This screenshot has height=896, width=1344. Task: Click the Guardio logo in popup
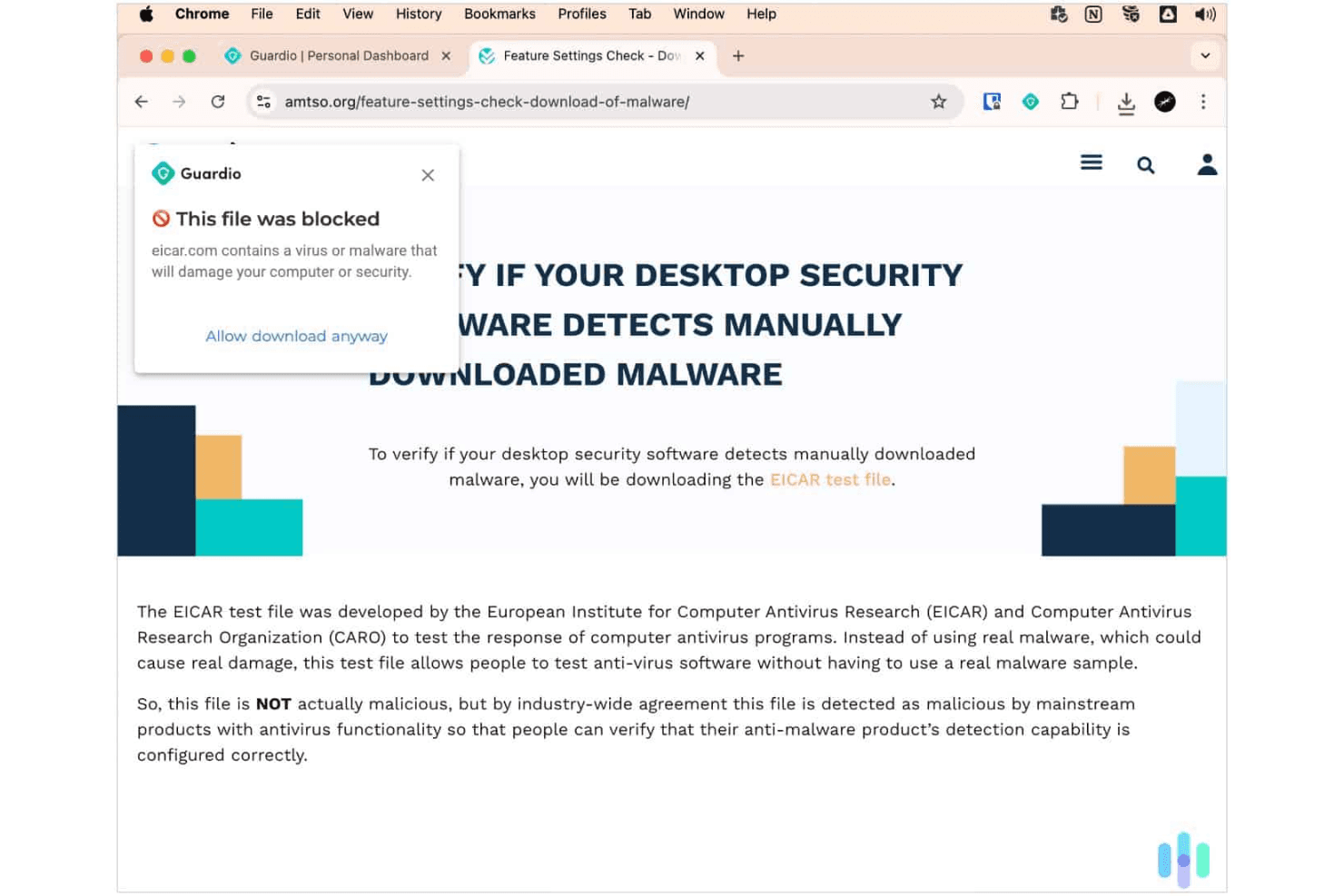click(196, 173)
